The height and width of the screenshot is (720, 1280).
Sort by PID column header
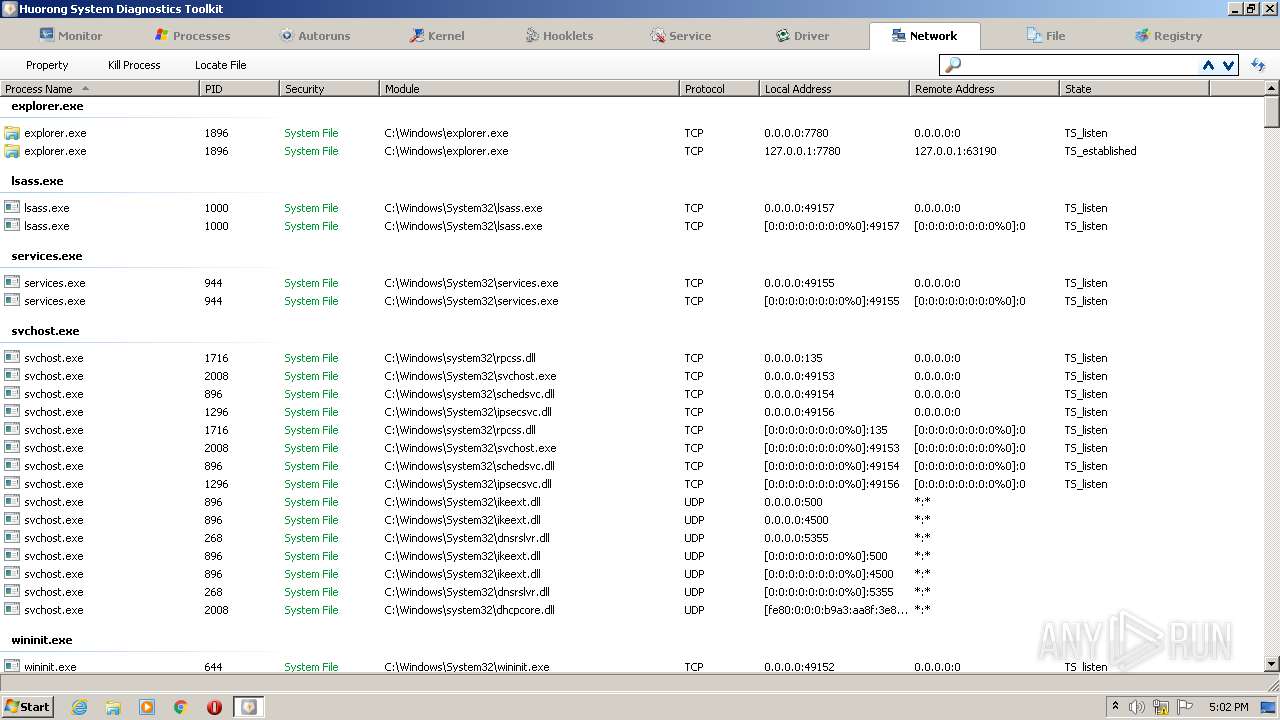point(239,89)
